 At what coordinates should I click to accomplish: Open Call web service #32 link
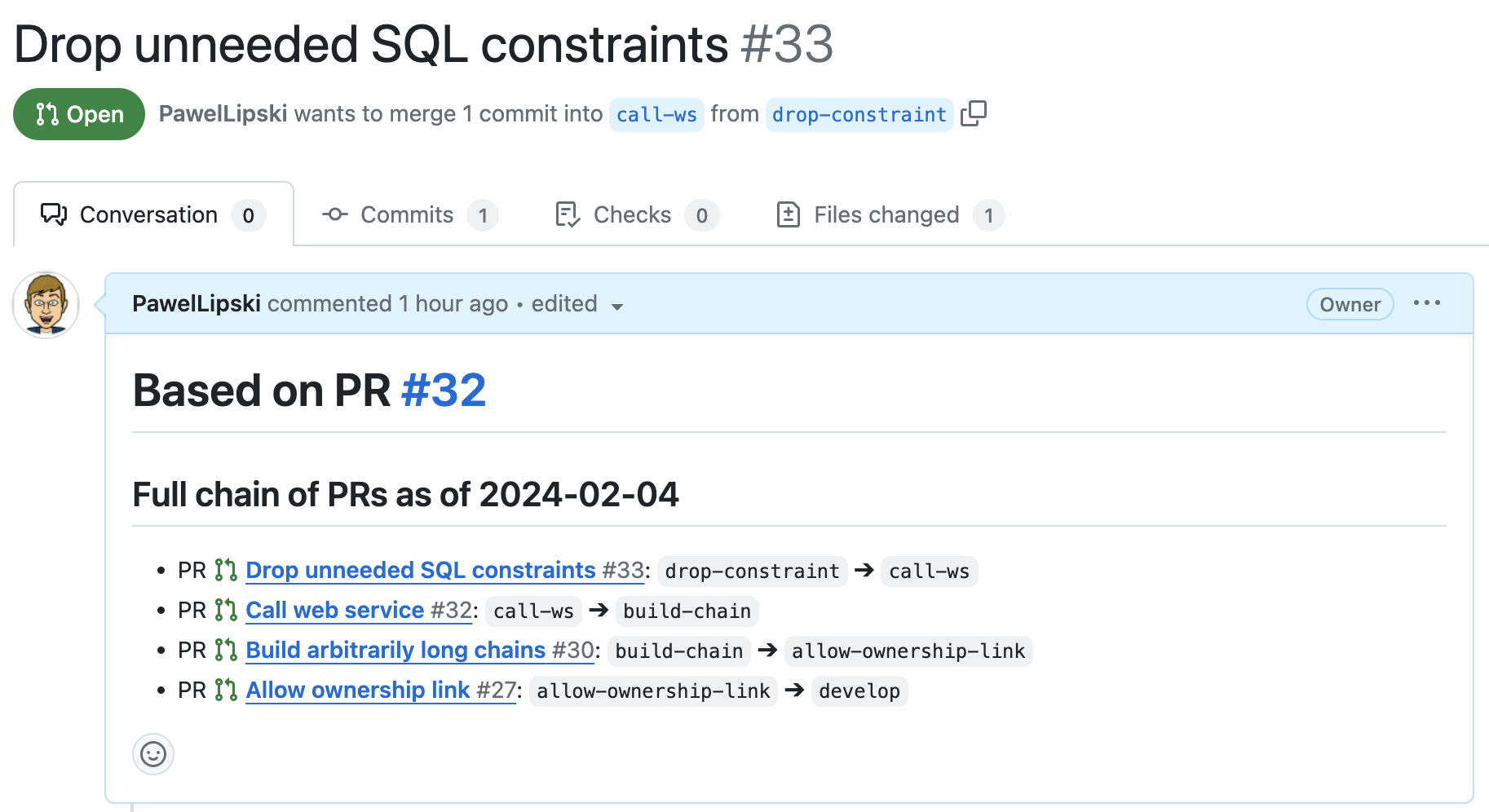tap(359, 610)
